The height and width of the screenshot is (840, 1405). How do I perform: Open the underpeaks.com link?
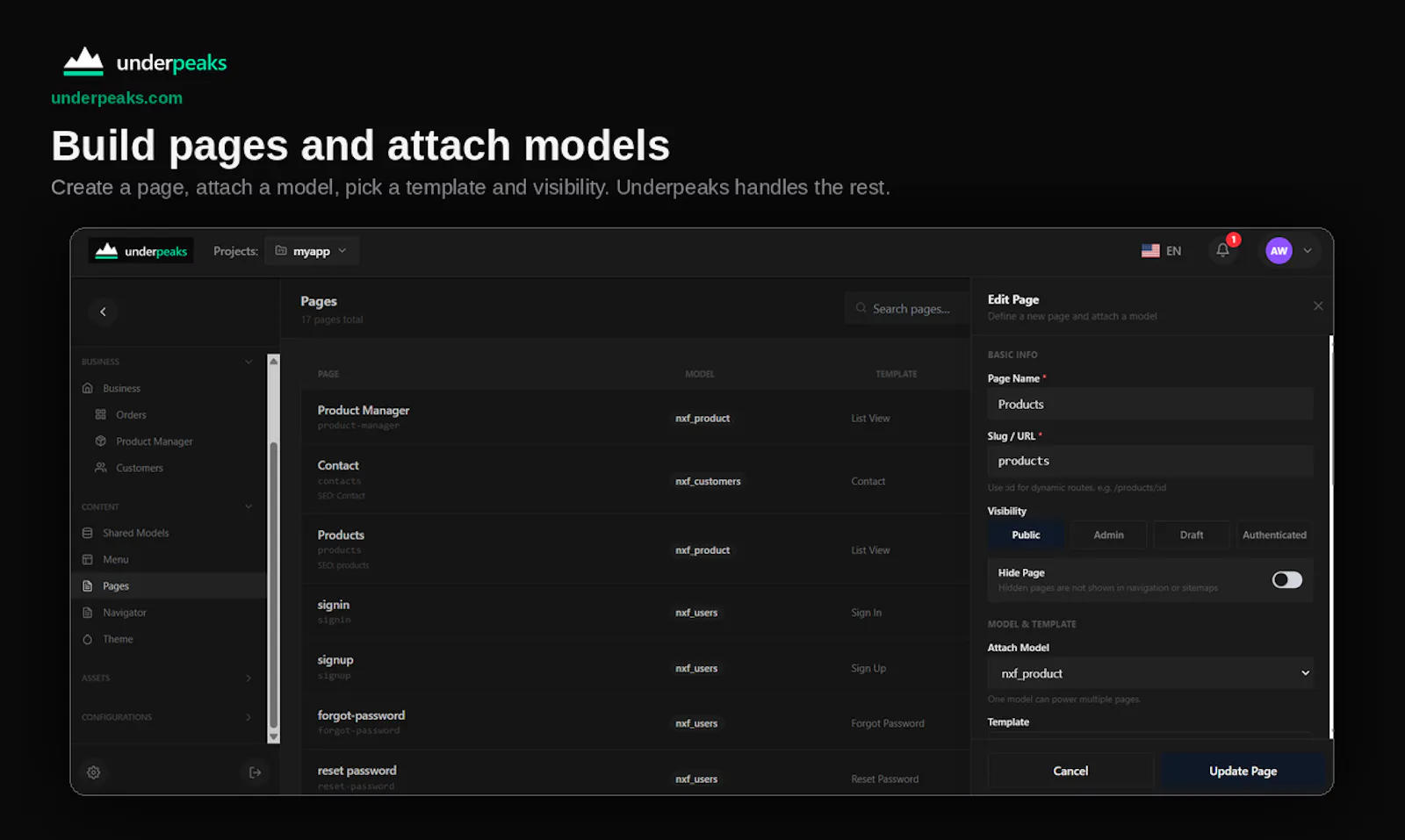coord(117,97)
